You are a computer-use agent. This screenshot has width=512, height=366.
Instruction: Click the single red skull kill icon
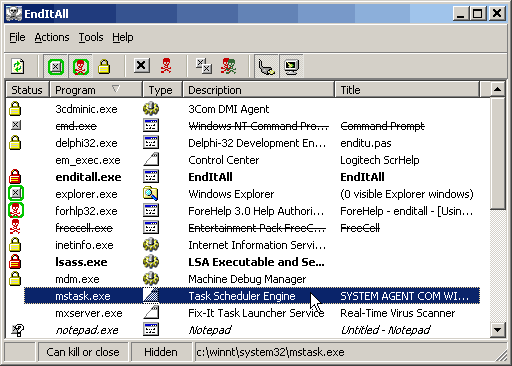pyautogui.click(x=166, y=66)
